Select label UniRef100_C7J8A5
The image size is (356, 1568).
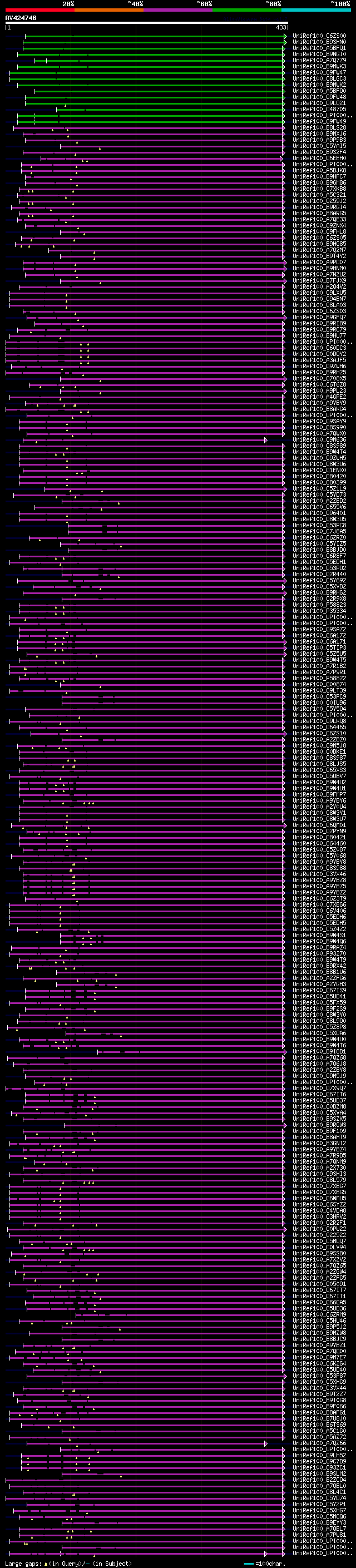pyautogui.click(x=319, y=531)
